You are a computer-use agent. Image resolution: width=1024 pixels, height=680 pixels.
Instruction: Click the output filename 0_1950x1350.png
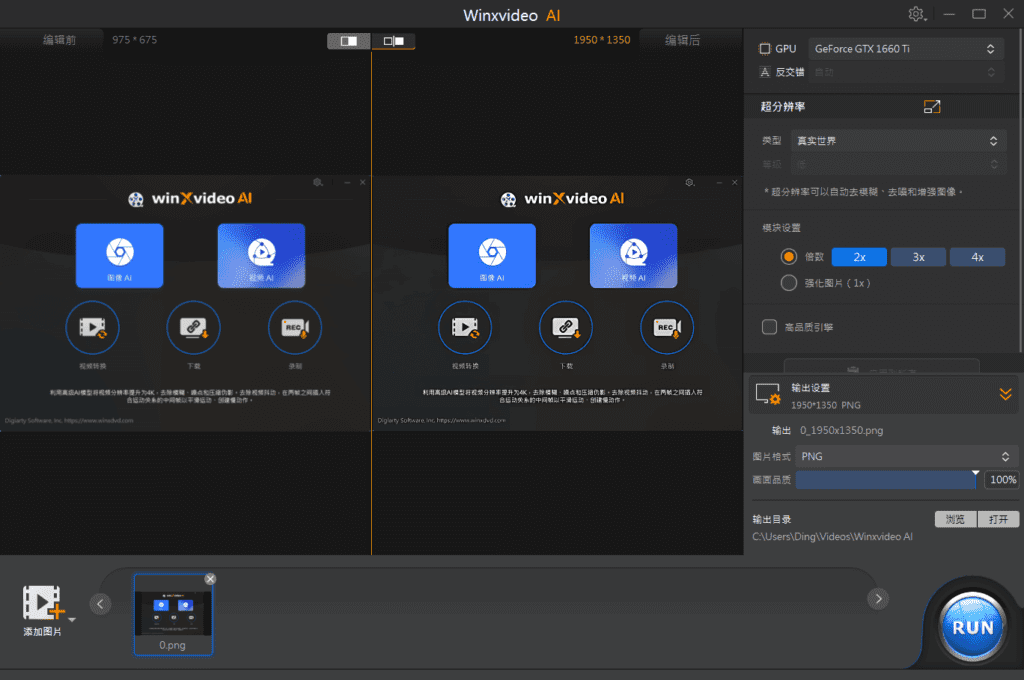click(x=841, y=430)
